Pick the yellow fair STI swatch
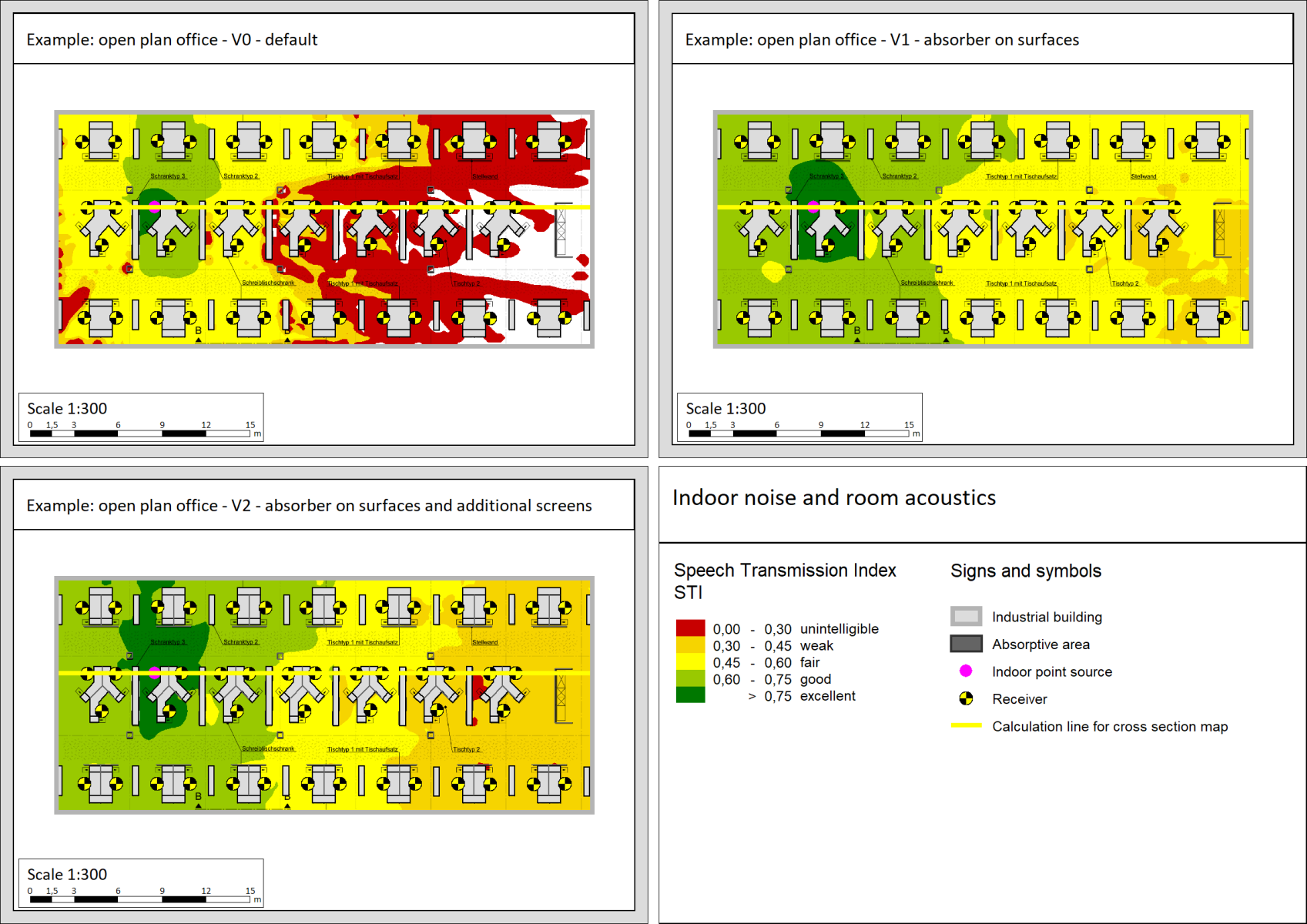Image resolution: width=1307 pixels, height=924 pixels. click(x=690, y=661)
